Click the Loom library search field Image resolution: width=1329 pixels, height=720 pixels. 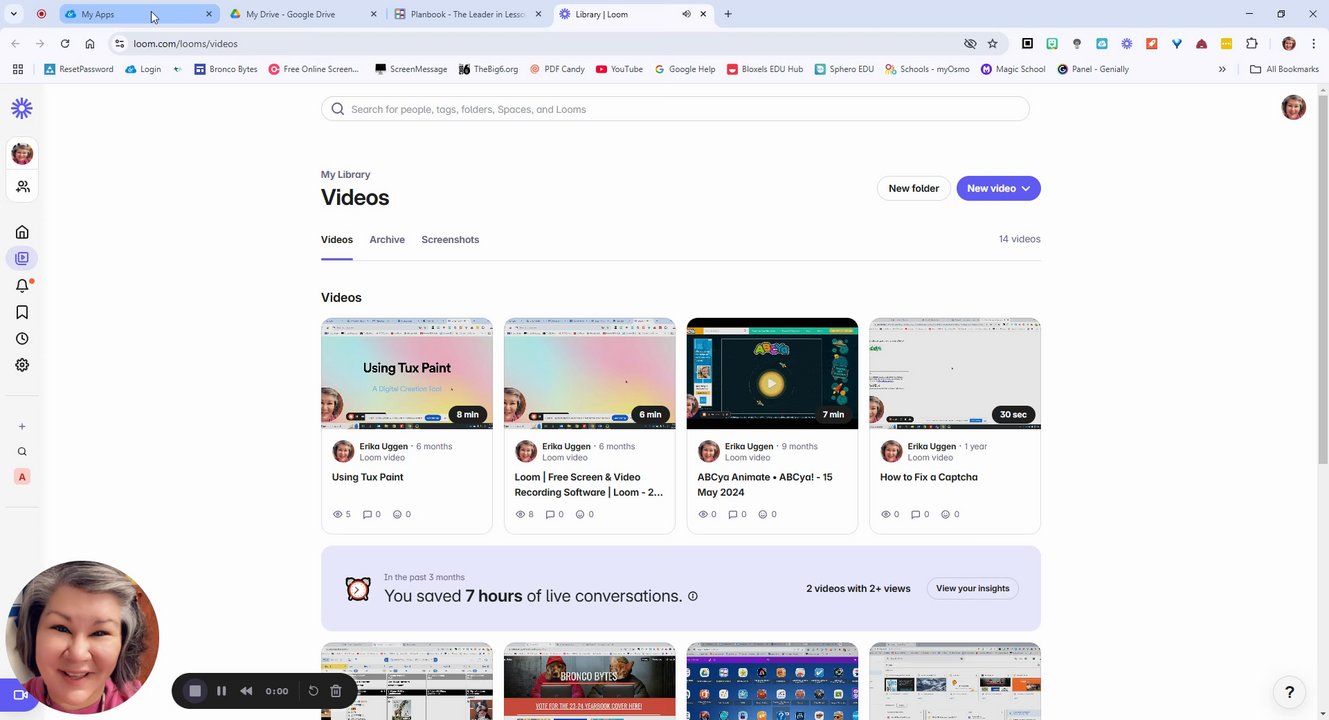click(675, 109)
